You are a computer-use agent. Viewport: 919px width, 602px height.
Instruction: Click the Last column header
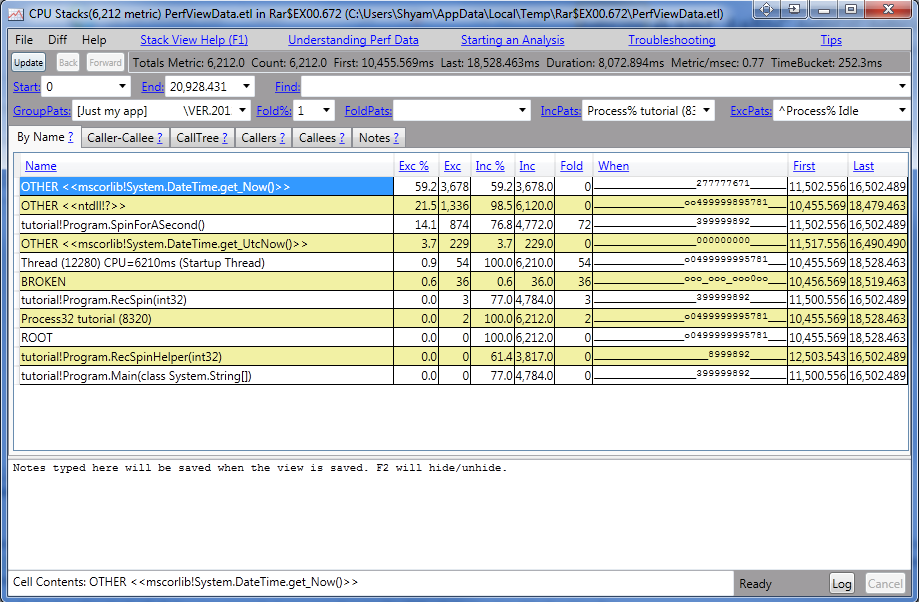(863, 166)
